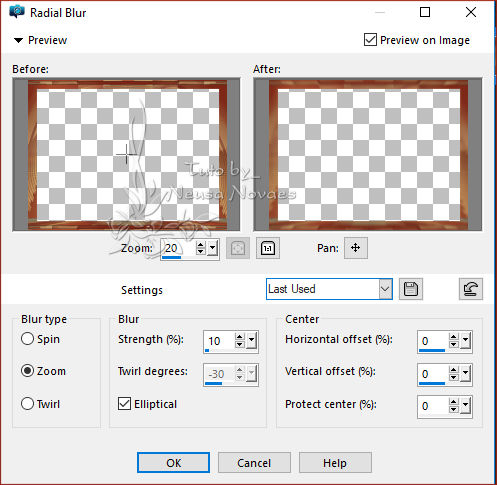The width and height of the screenshot is (497, 485).
Task: Click the fit preview to window icon
Action: (238, 248)
